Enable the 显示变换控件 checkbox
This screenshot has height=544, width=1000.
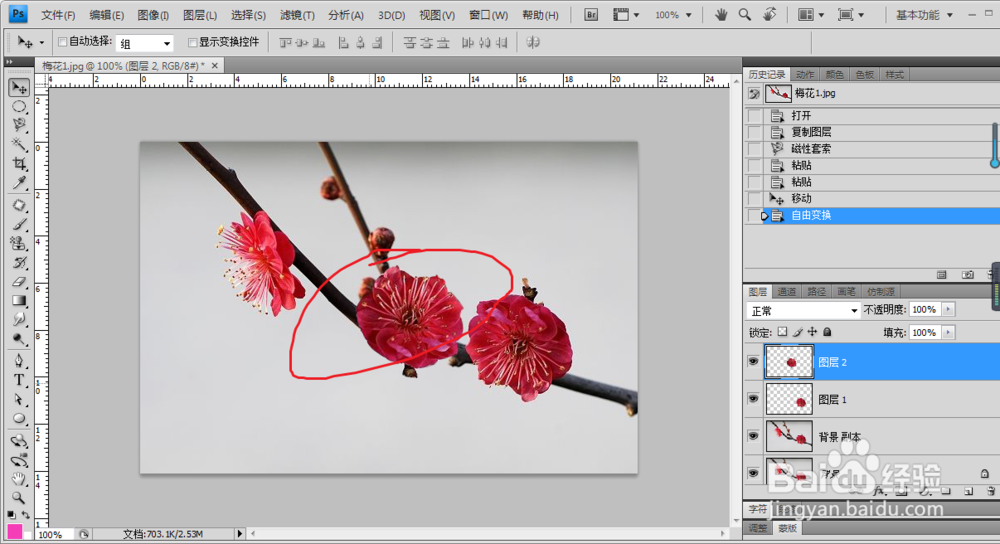tap(192, 42)
